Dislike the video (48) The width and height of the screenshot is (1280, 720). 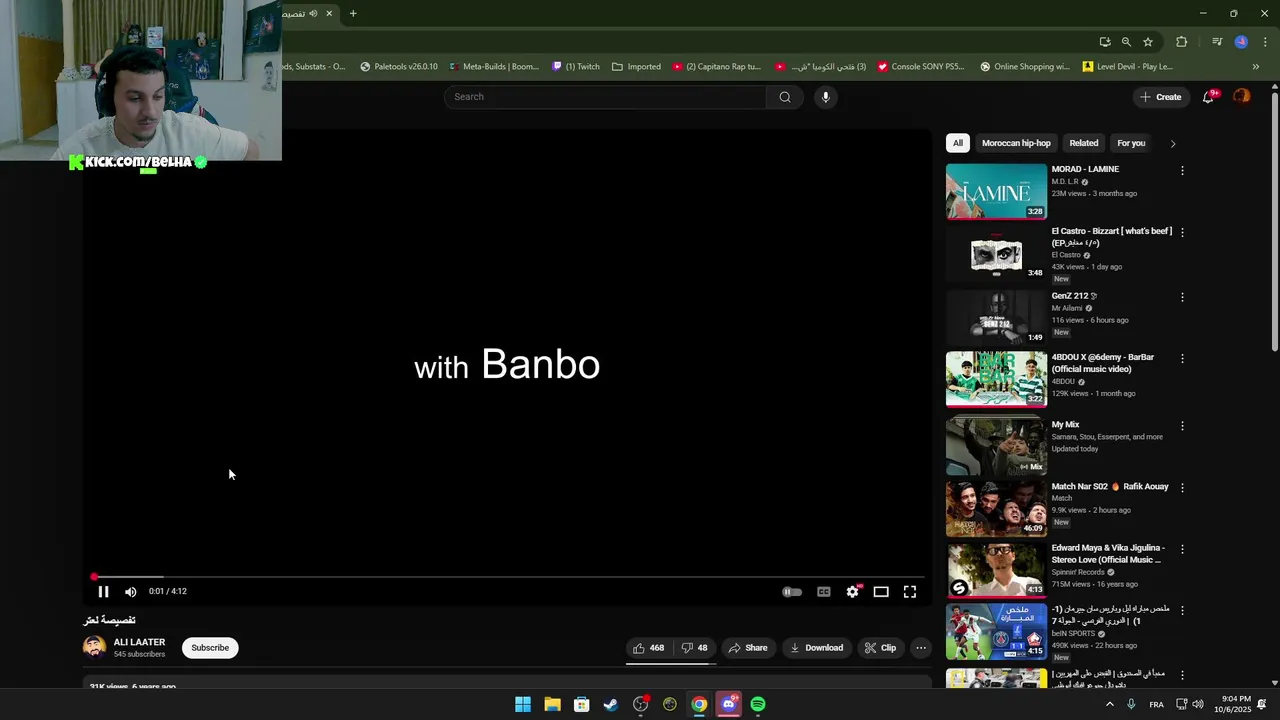[x=694, y=648]
